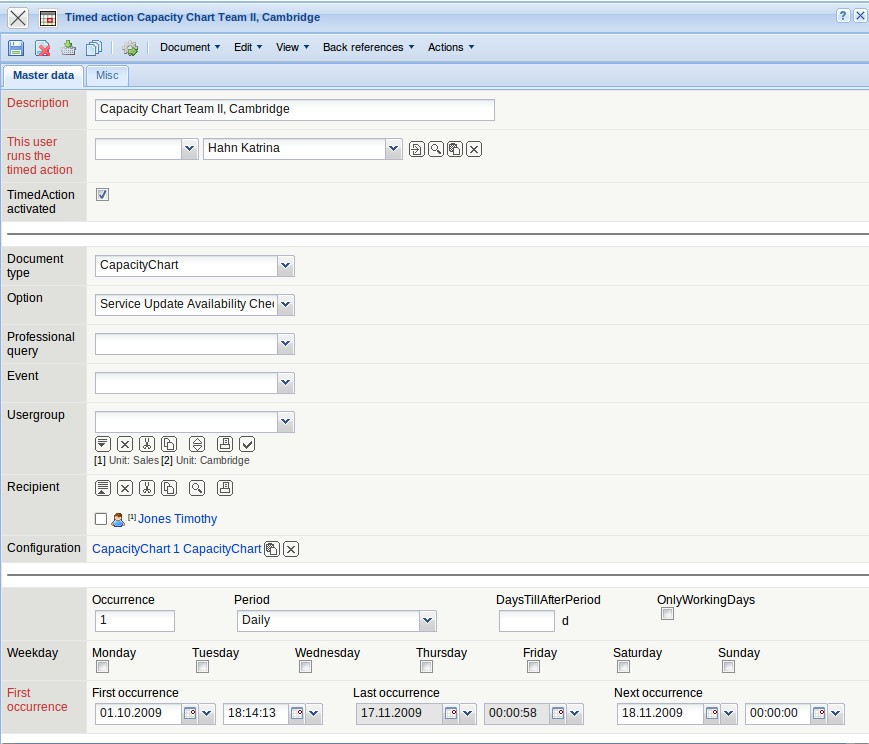
Task: Expand the Professional query dropdown
Action: tap(286, 344)
